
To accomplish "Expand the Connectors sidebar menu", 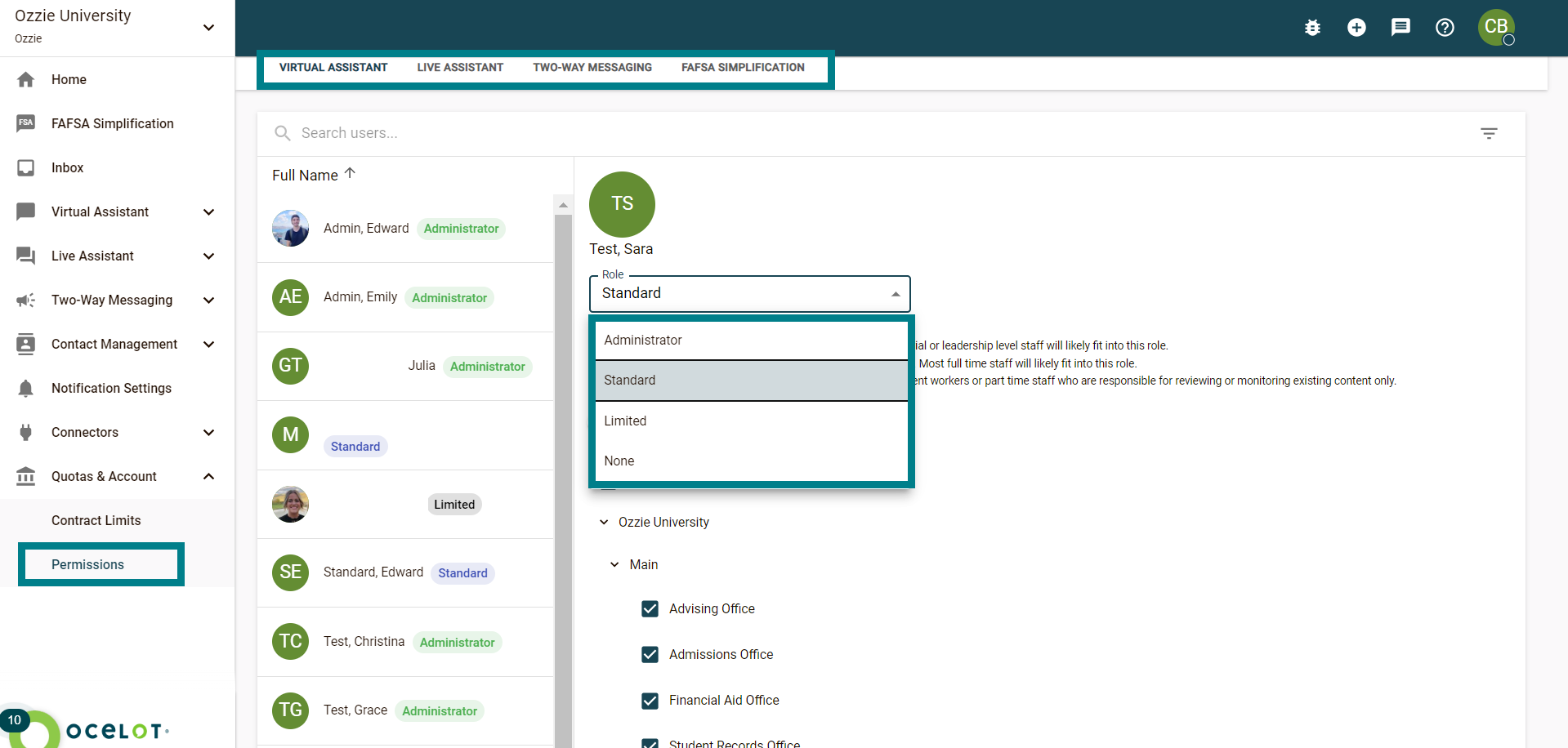I will coord(209,432).
